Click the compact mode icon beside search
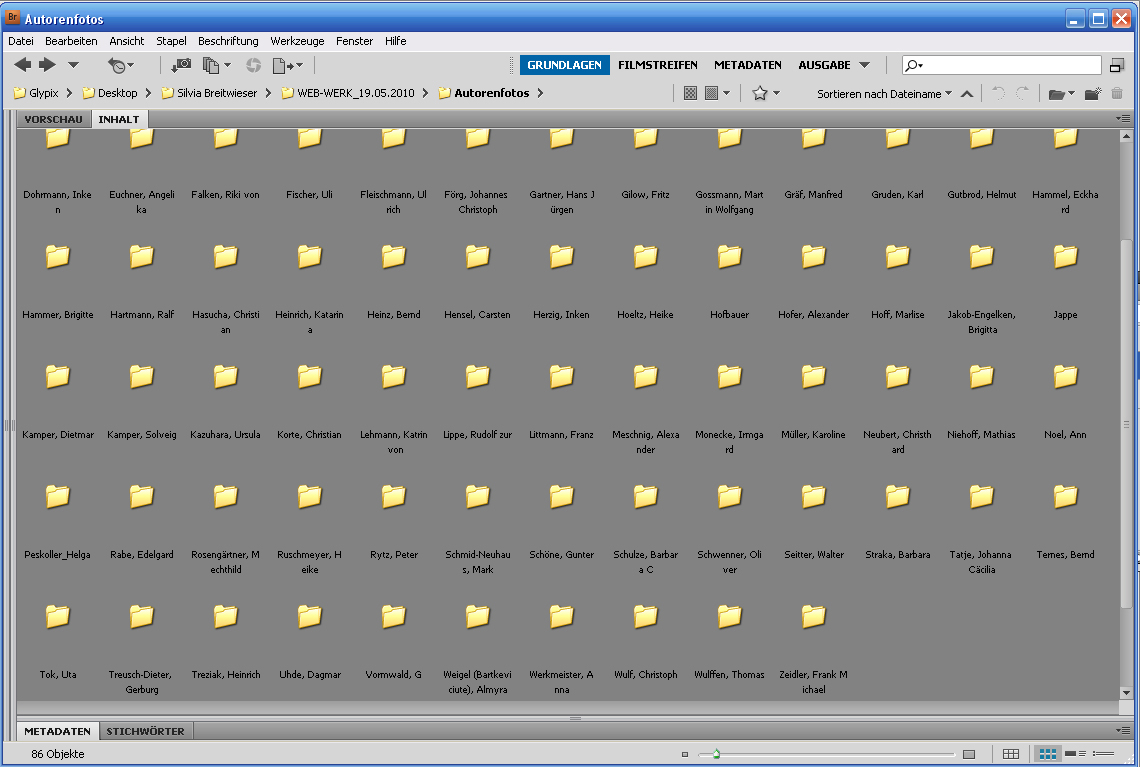Image resolution: width=1140 pixels, height=767 pixels. tap(1117, 65)
